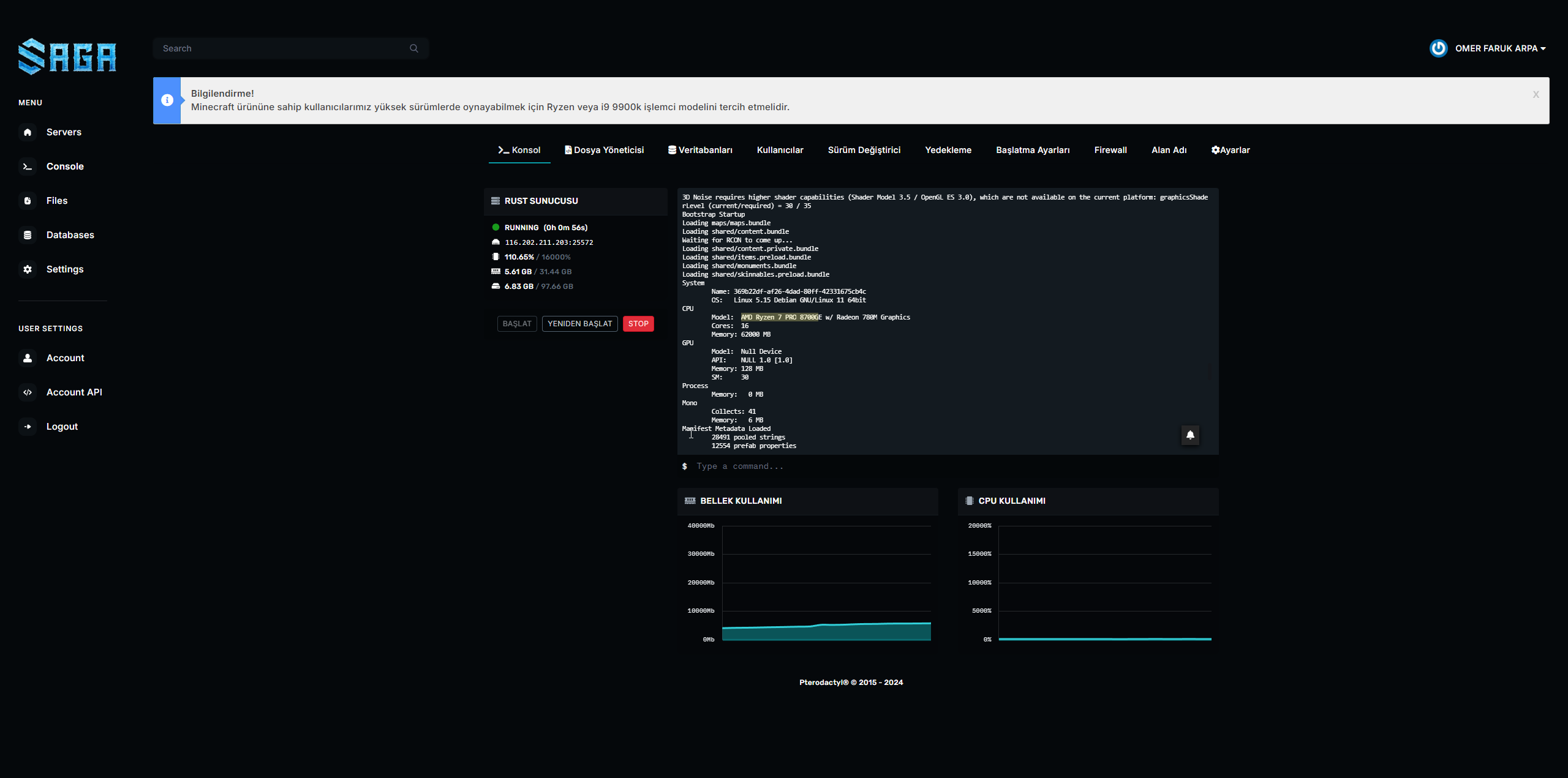Open the Sürüm Değiştirici tab

click(864, 150)
